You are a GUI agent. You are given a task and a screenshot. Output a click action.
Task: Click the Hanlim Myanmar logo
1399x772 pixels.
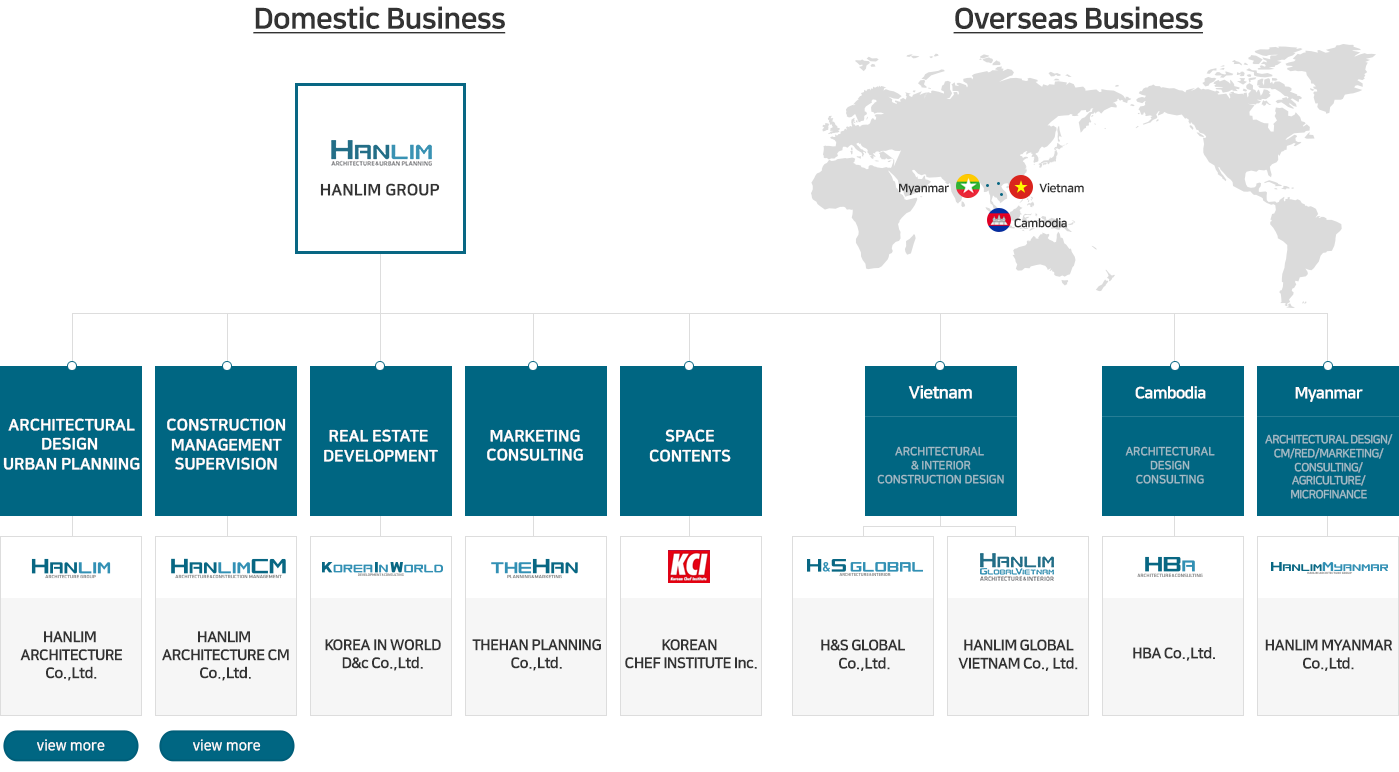point(1329,567)
